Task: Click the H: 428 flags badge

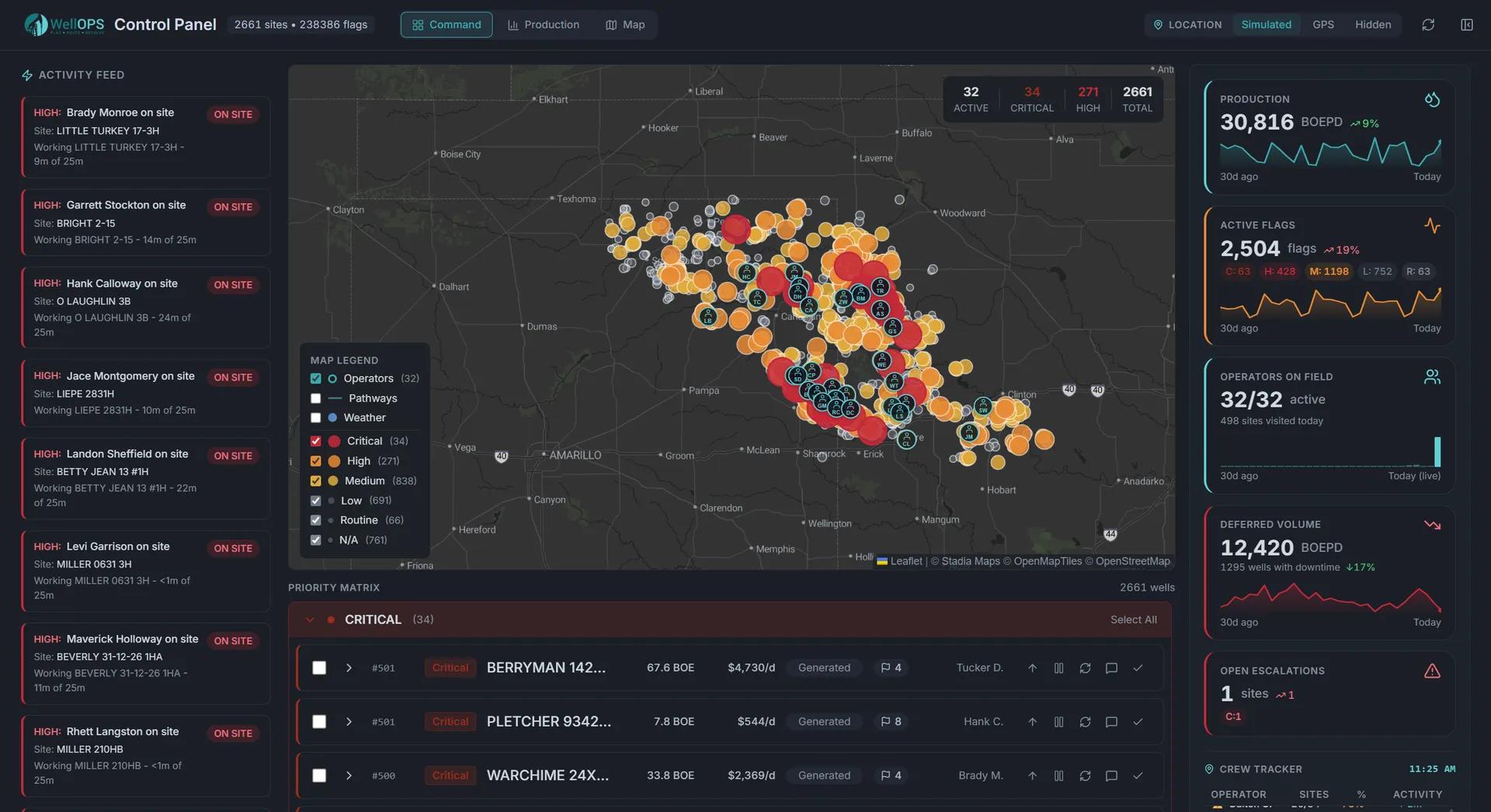Action: [x=1280, y=272]
